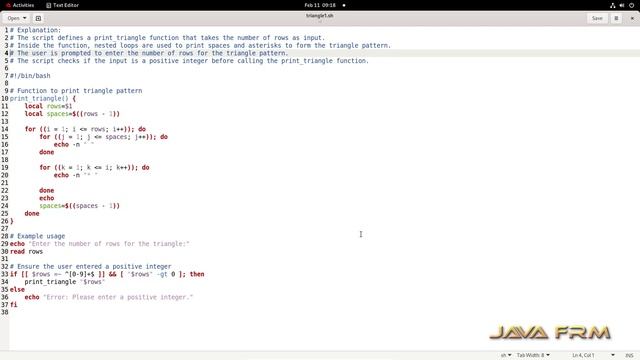The height and width of the screenshot is (360, 640).
Task: Click the INS indicator in status bar
Action: [x=629, y=355]
